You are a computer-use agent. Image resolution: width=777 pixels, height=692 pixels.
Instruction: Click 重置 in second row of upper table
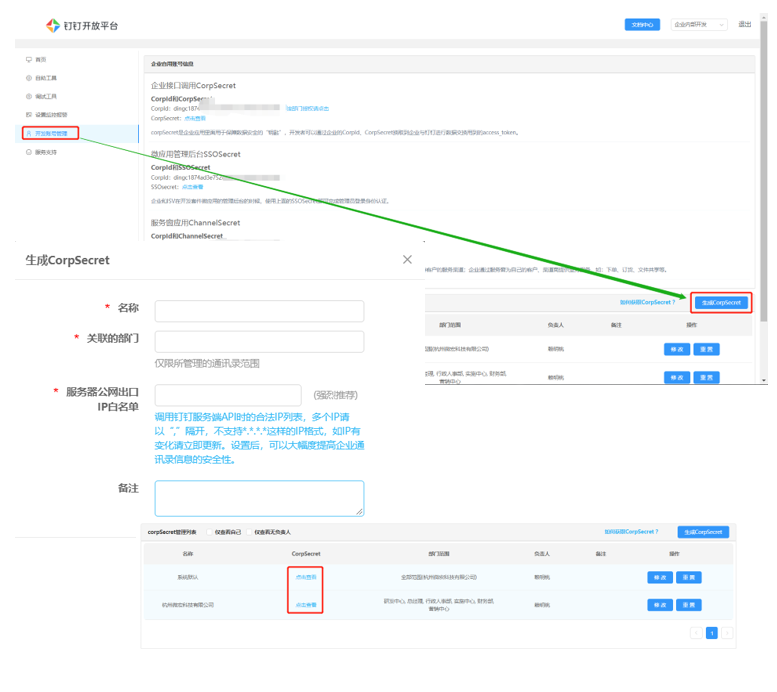coord(706,377)
